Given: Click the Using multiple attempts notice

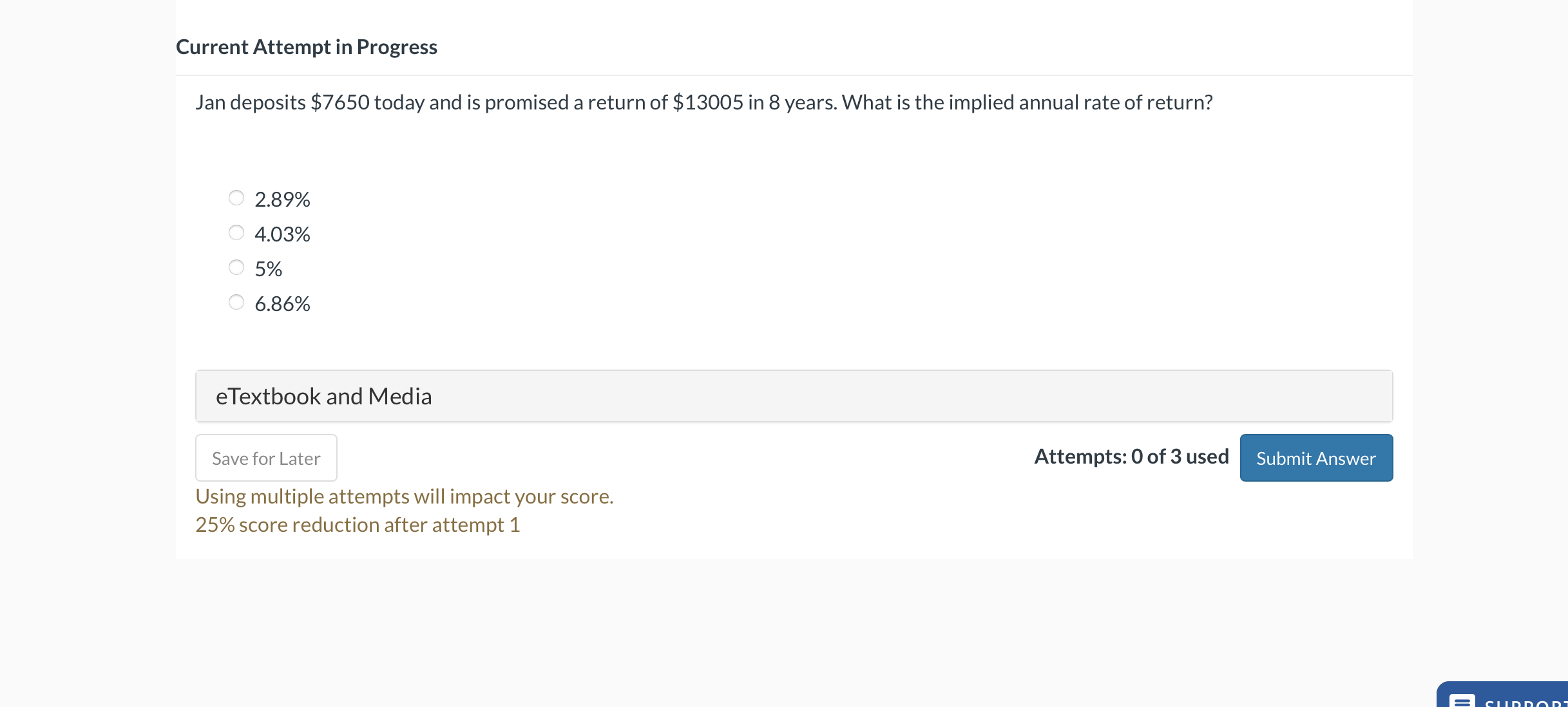Looking at the screenshot, I should 405,496.
